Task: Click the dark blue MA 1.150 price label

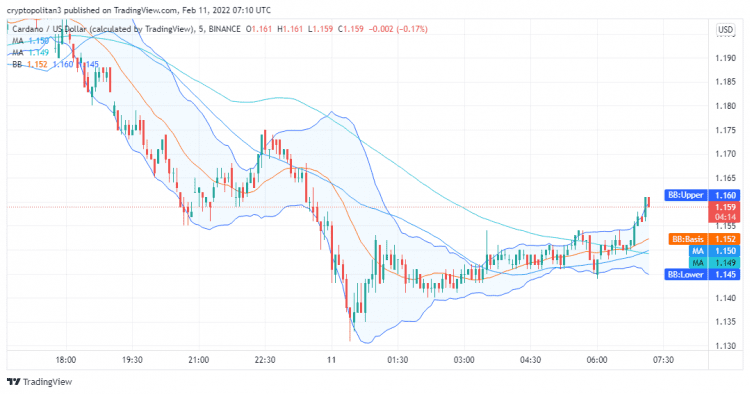Action: coord(714,251)
